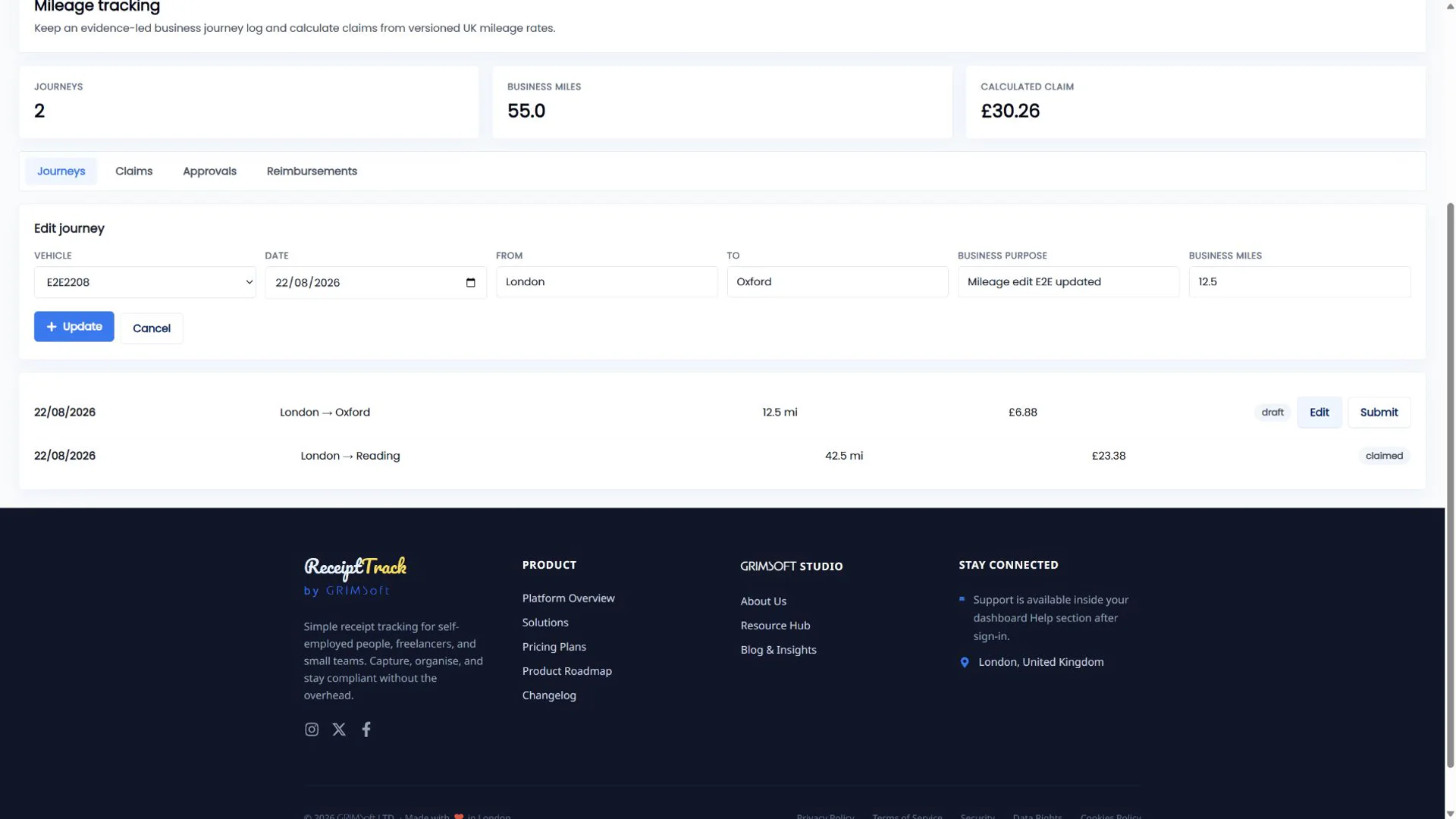Viewport: 1456px width, 819px height.
Task: Open ReceiptTrack Instagram page icon
Action: click(x=312, y=730)
